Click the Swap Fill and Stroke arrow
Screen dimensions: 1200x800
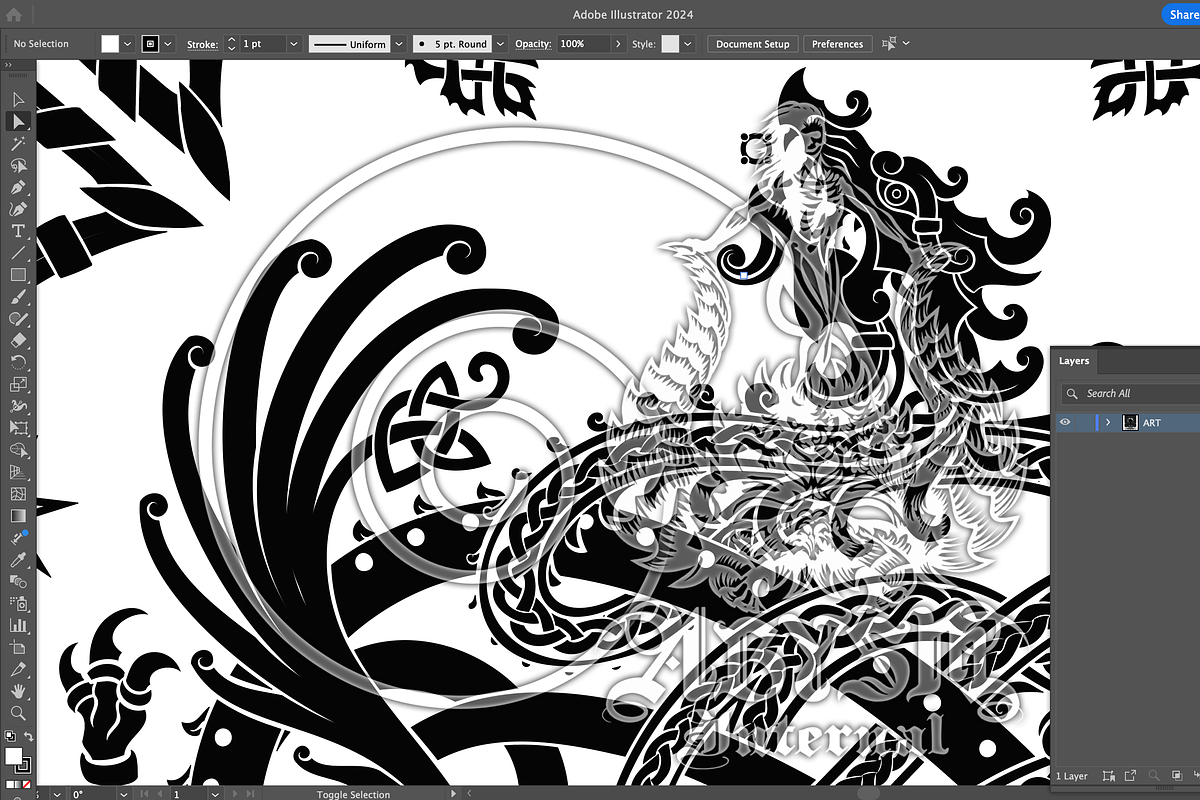29,737
